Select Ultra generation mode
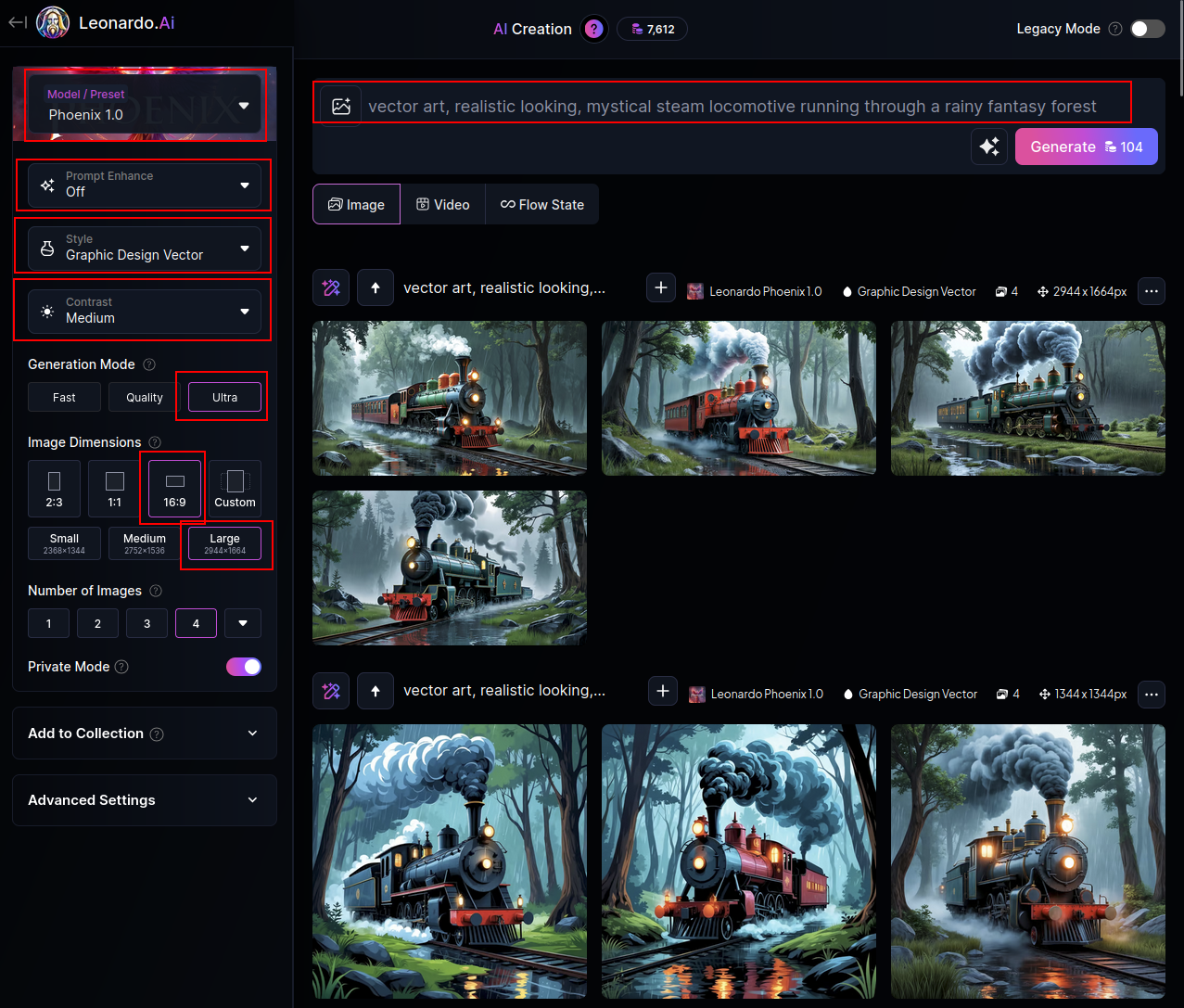1184x1008 pixels. (x=224, y=397)
